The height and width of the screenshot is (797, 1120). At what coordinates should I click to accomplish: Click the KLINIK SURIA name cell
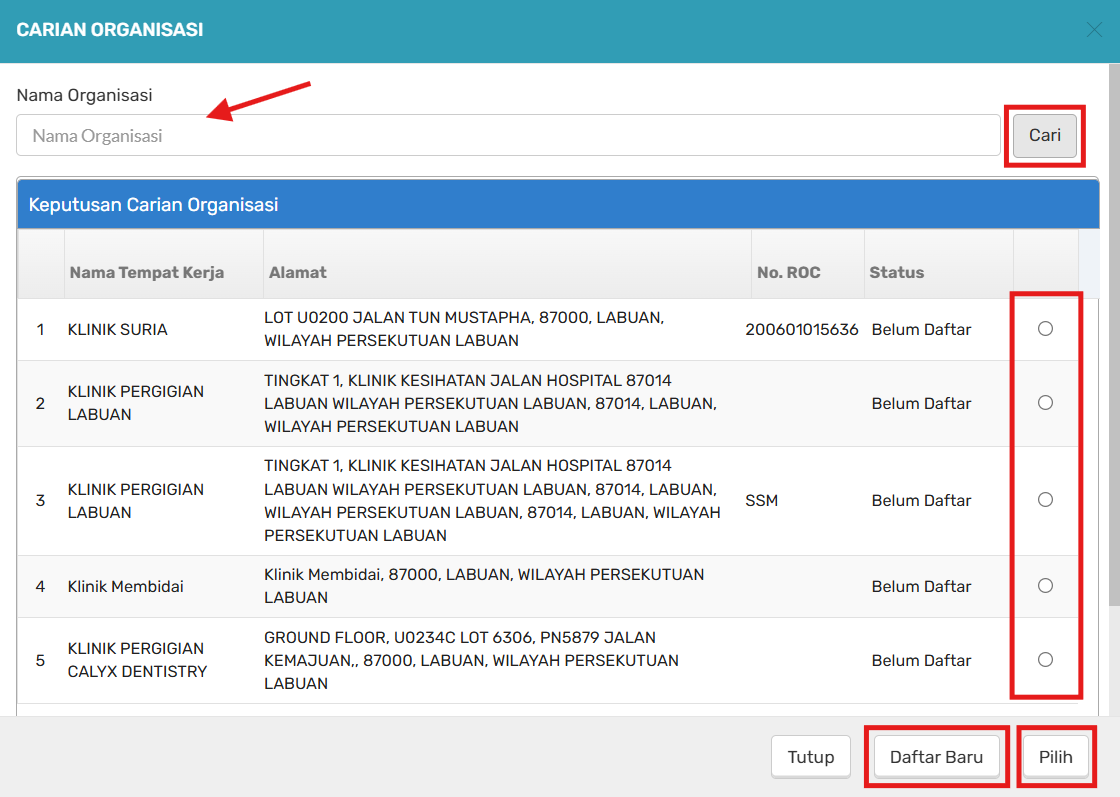tap(118, 329)
